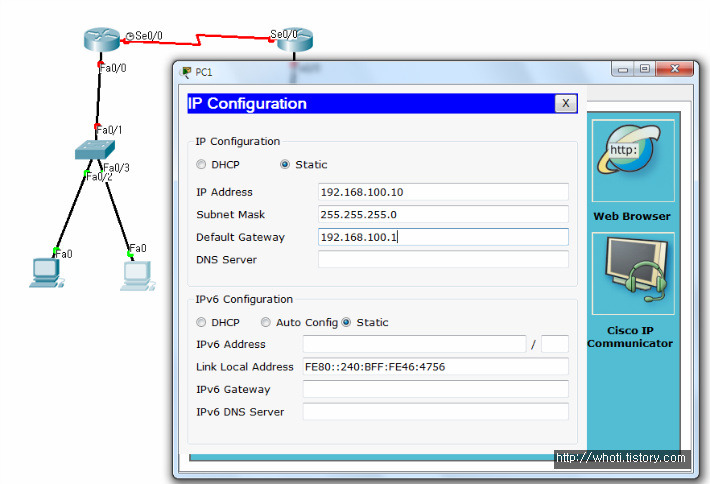Screen dimensions: 710x484
Task: Maximize the PC1 window
Action: coord(645,69)
